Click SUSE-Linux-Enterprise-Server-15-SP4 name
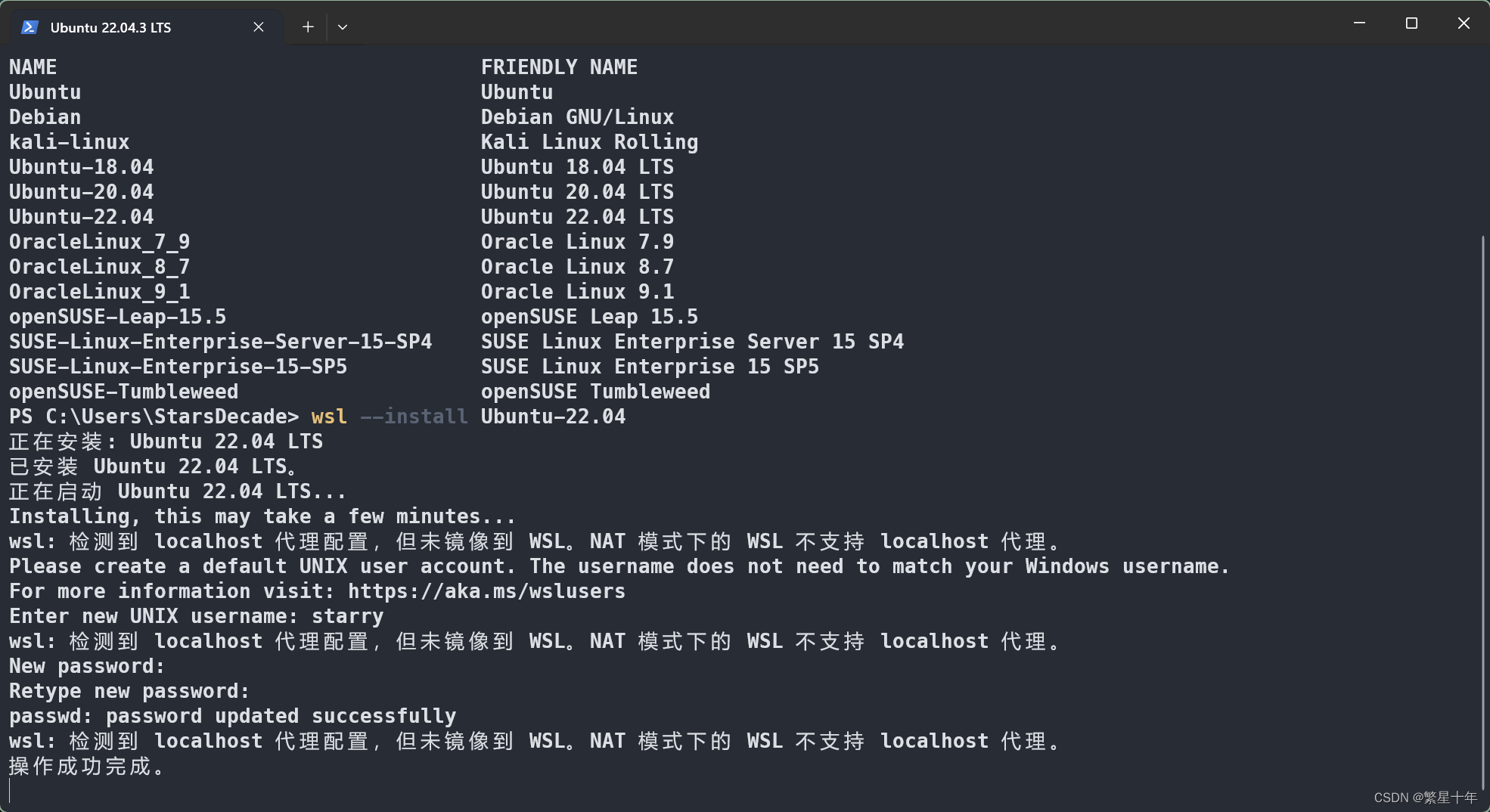This screenshot has width=1490, height=812. [221, 342]
